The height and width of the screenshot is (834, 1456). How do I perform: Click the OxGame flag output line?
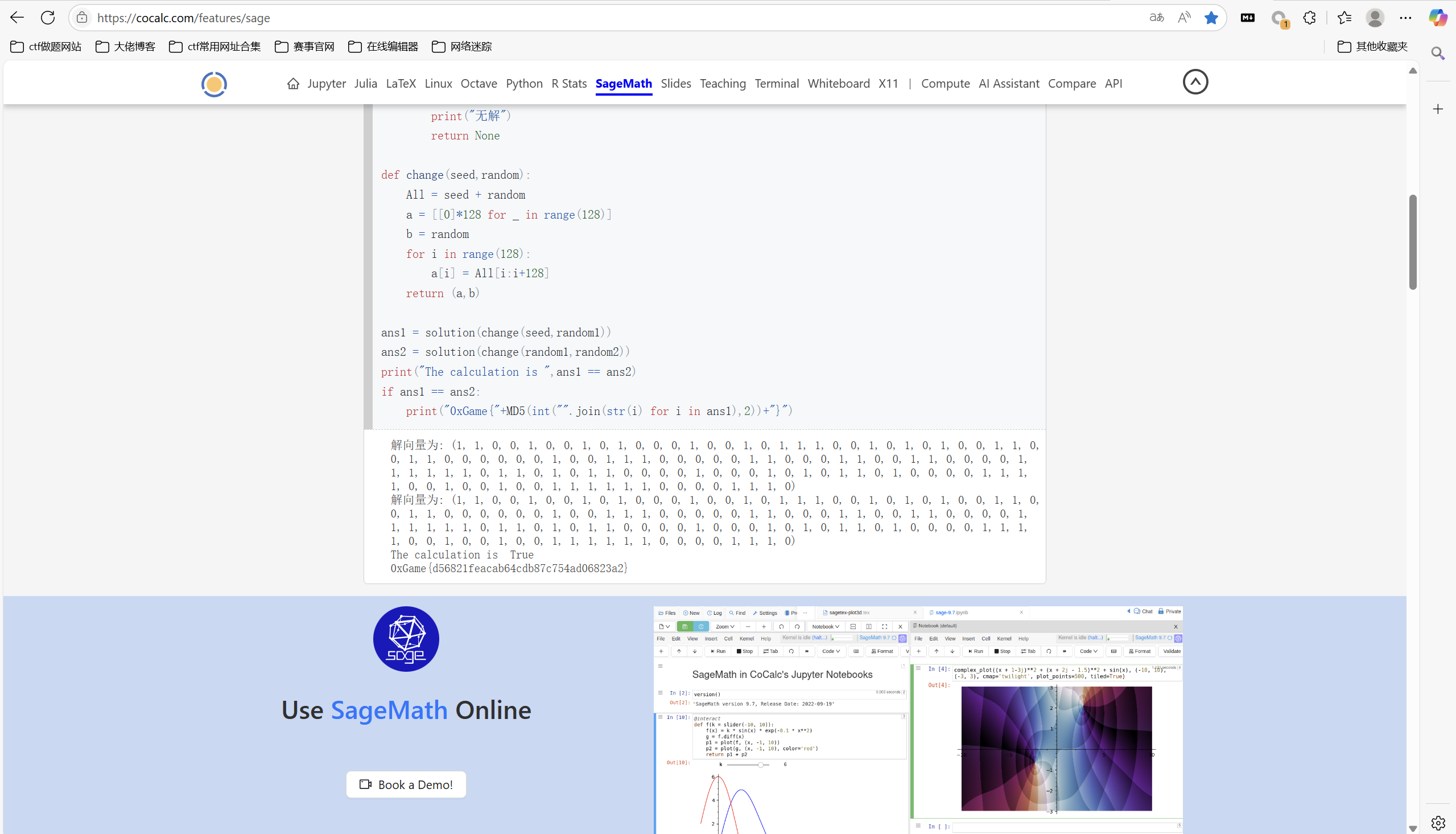[x=509, y=568]
